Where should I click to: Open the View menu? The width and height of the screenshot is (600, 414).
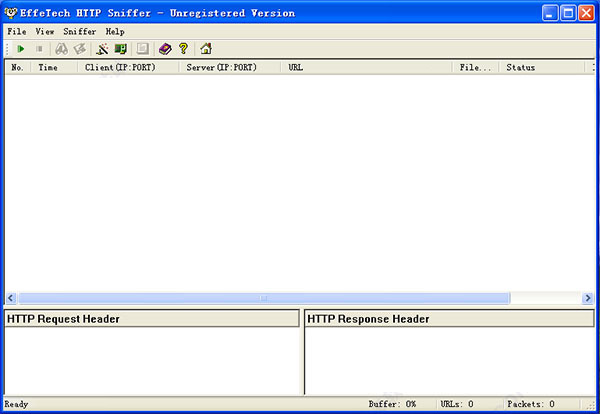point(45,31)
